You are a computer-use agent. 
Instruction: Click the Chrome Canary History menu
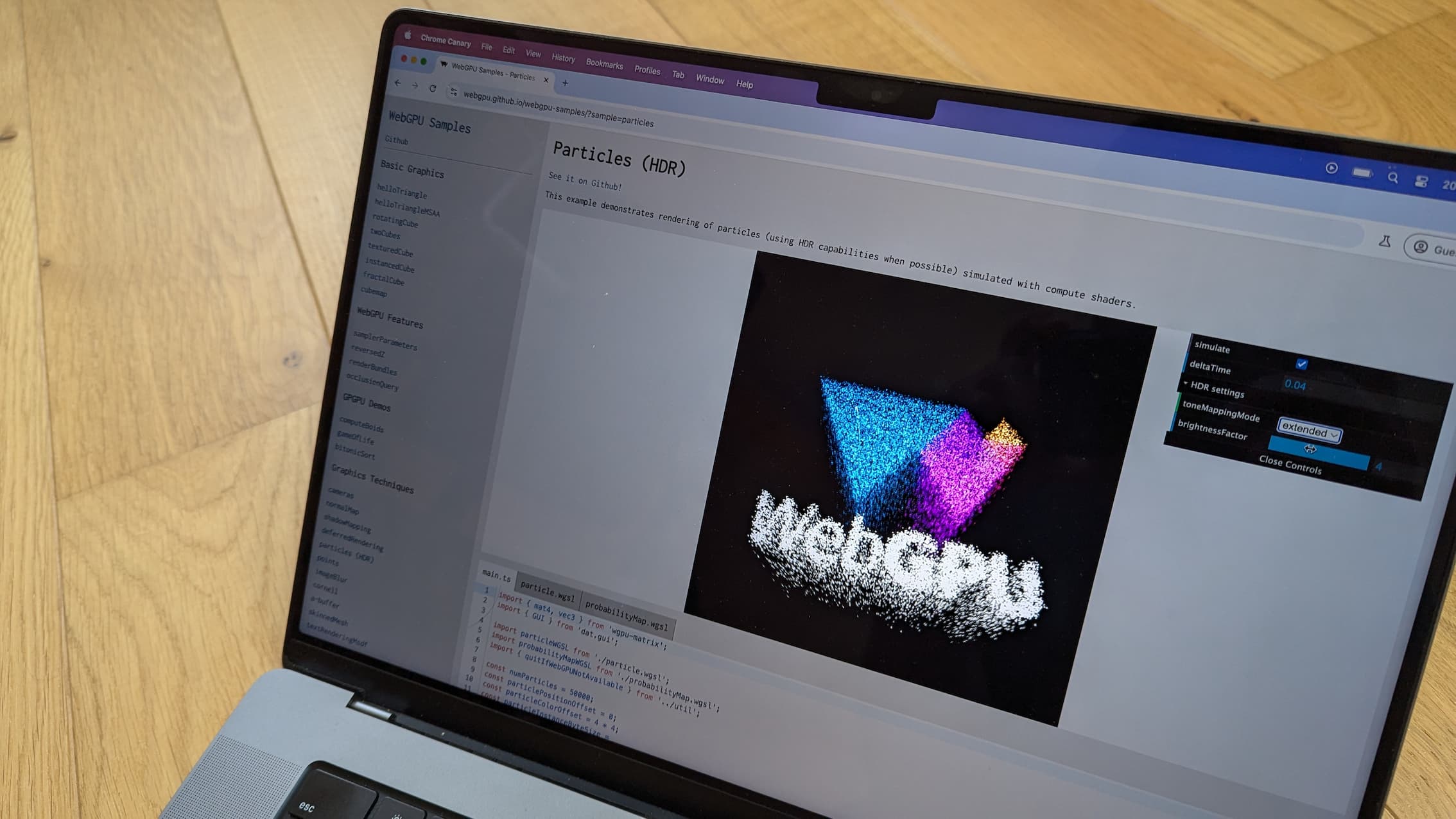tap(562, 57)
